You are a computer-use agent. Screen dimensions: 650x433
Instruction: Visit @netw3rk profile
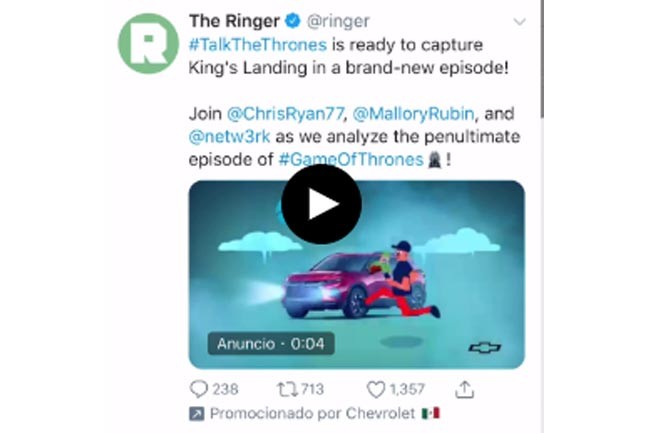click(229, 136)
